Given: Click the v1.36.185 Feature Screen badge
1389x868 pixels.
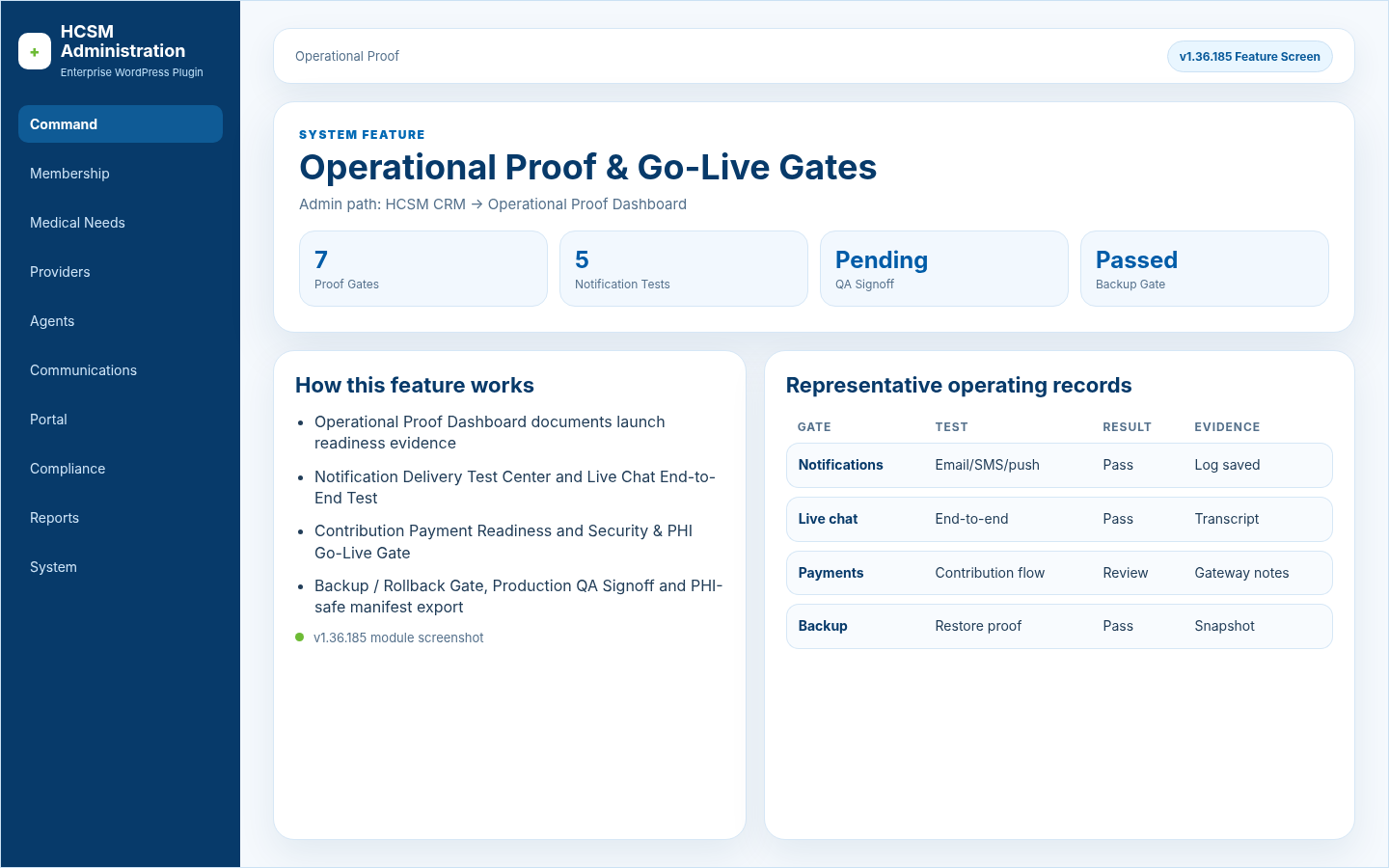Looking at the screenshot, I should [x=1249, y=56].
